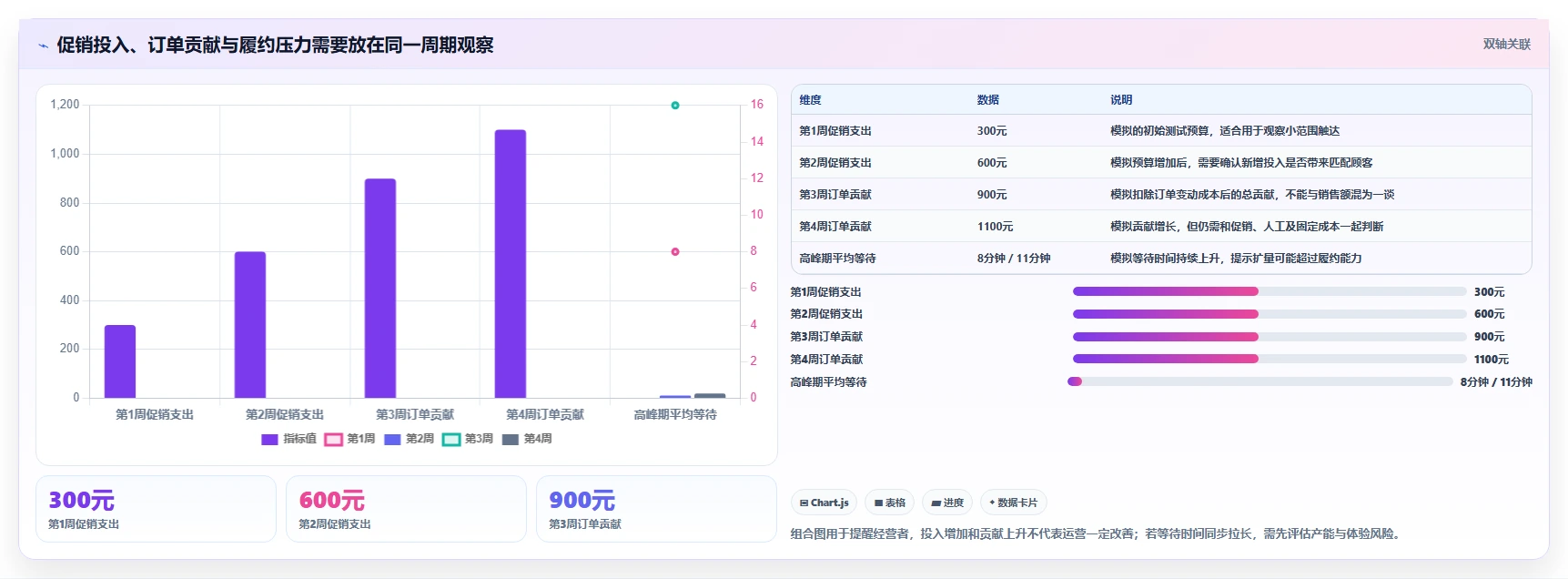
Task: Select the Chart.js tag chip
Action: tap(824, 503)
